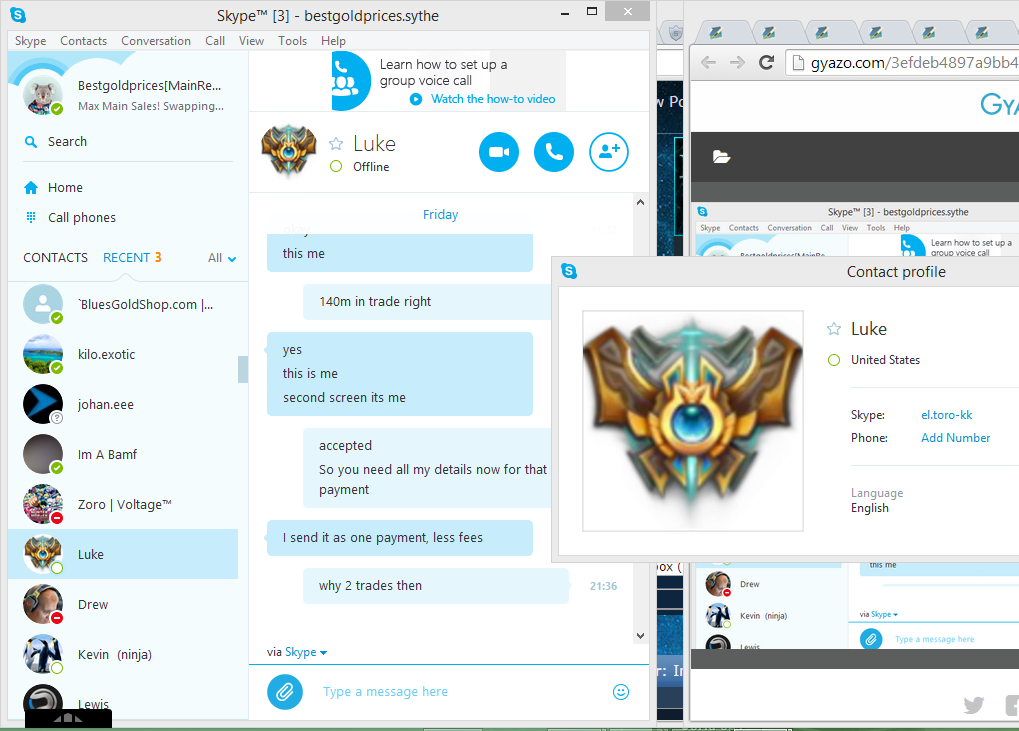This screenshot has width=1019, height=731.
Task: Open the Conversation menu
Action: pyautogui.click(x=156, y=41)
